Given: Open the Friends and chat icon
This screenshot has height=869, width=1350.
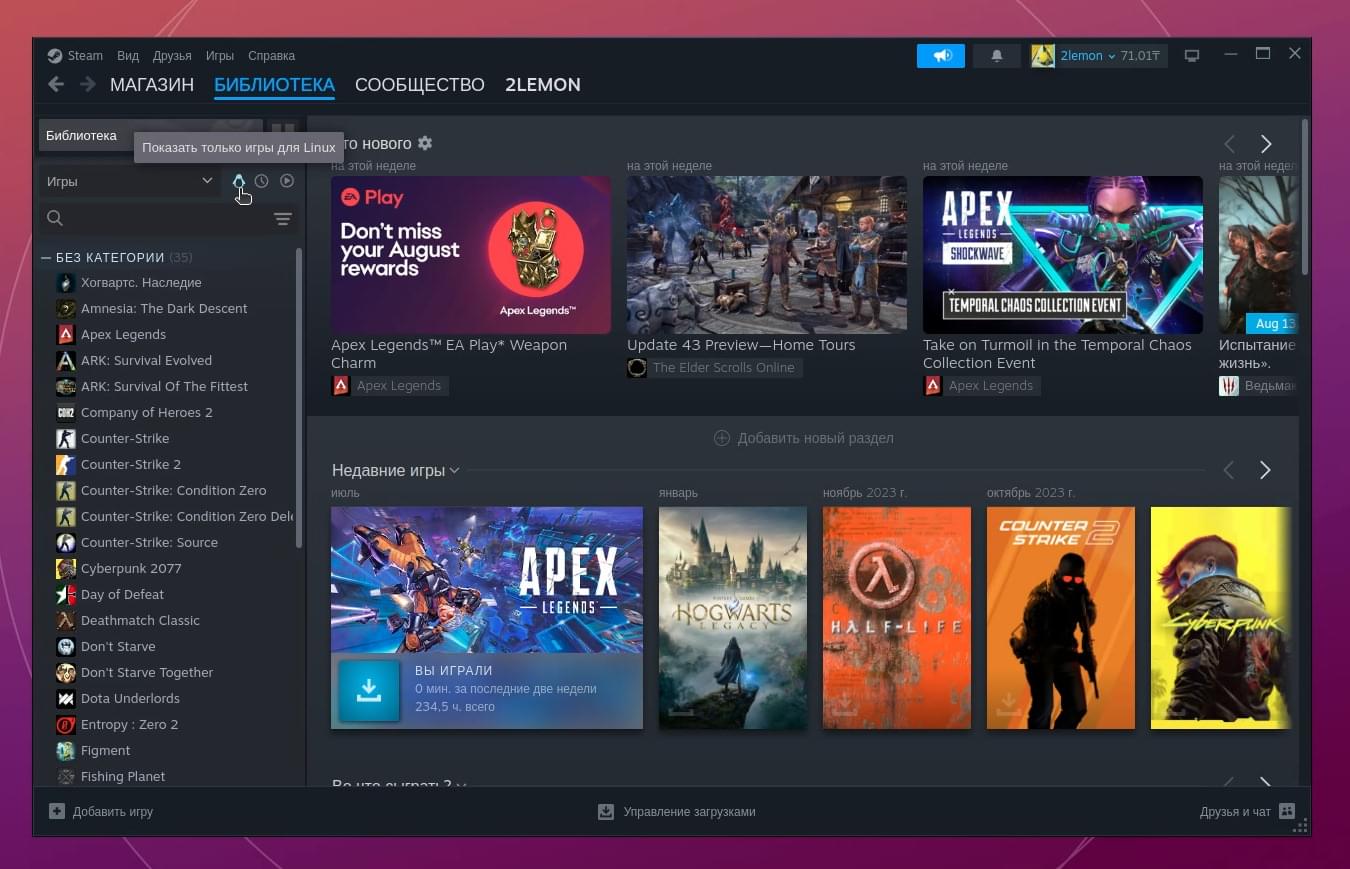Looking at the screenshot, I should tap(1287, 812).
